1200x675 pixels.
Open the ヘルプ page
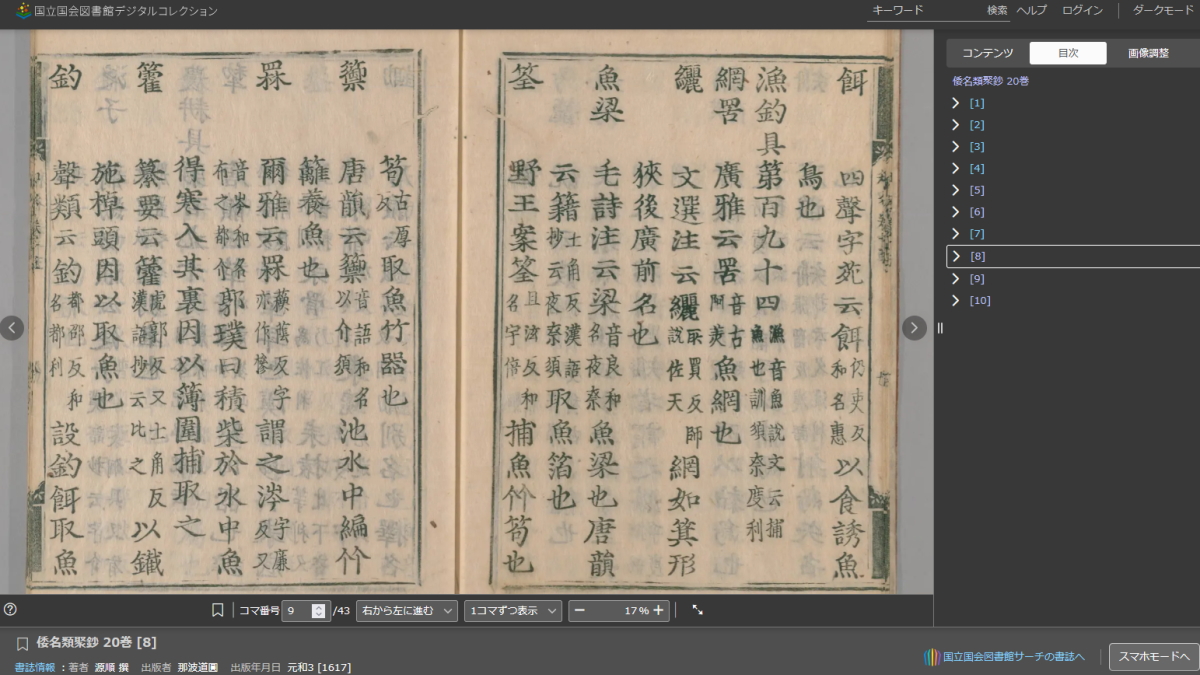[x=1031, y=10]
